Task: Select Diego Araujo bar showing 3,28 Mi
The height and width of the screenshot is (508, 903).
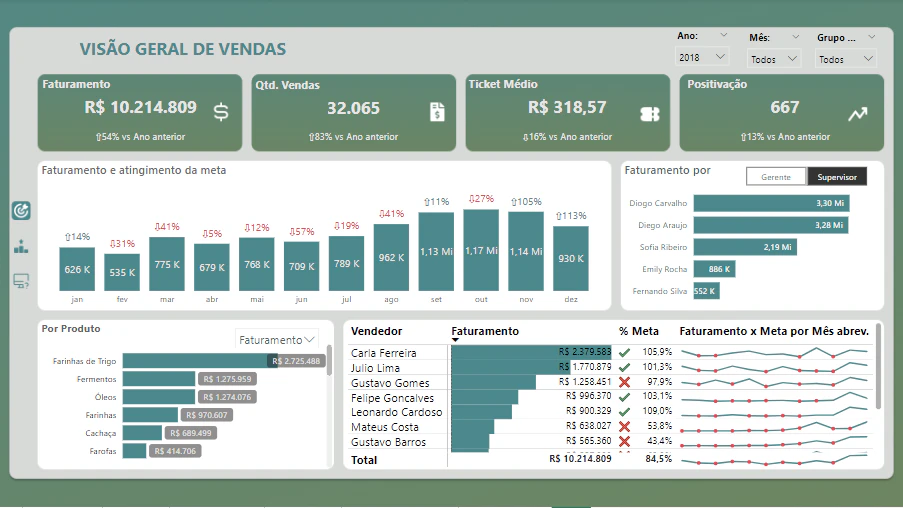Action: tap(771, 225)
